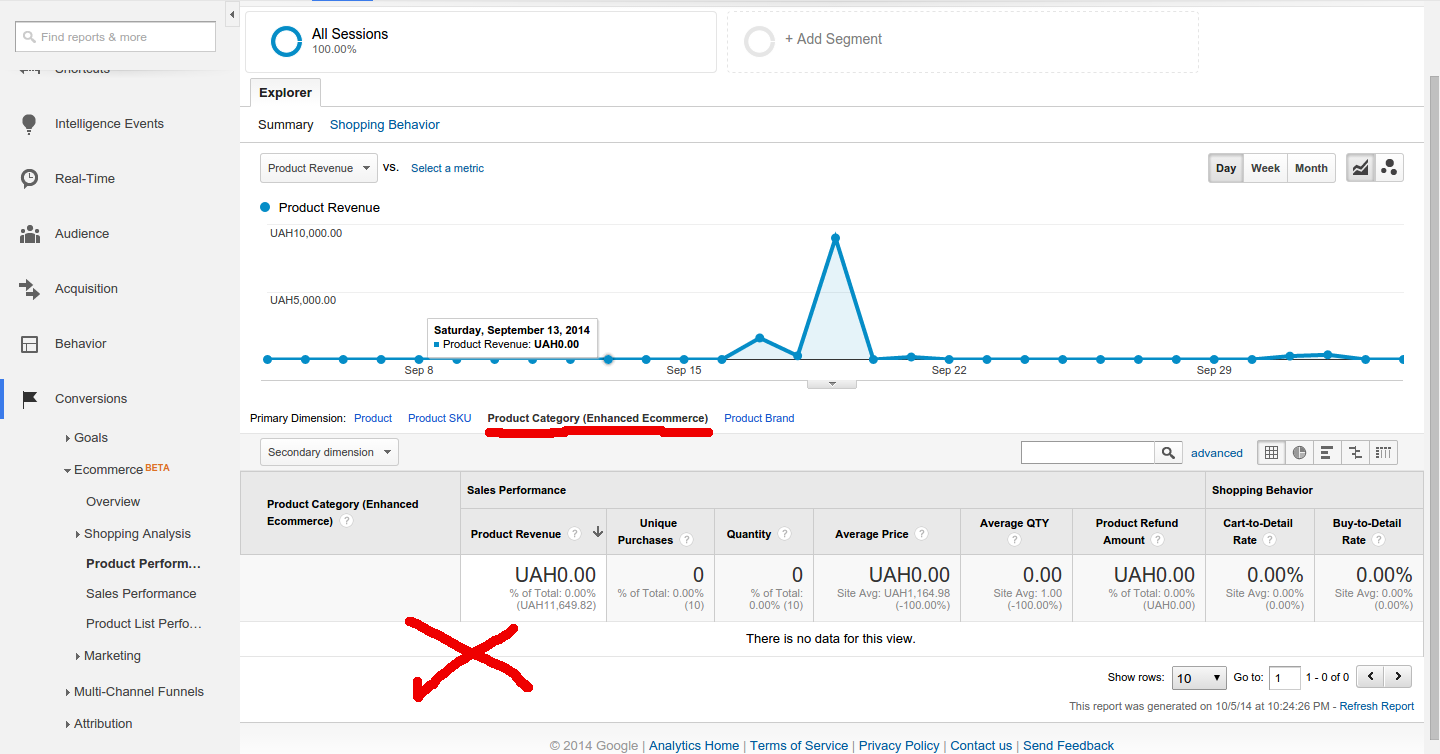Open the Secondary dimension dropdown
Viewport: 1440px width, 754px height.
tap(329, 452)
